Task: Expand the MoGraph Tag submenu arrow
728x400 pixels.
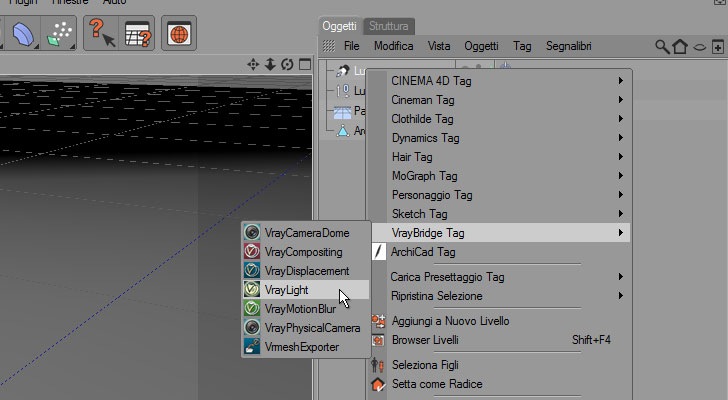Action: click(x=620, y=176)
